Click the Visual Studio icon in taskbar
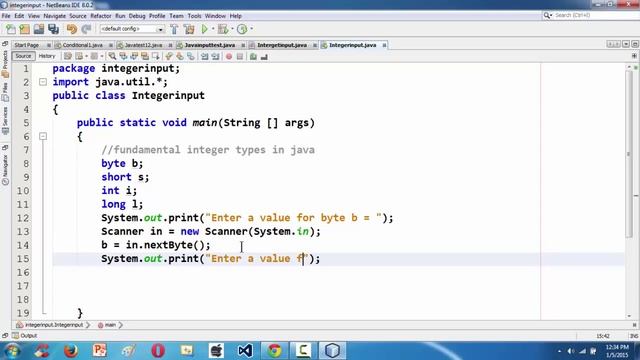 pos(245,351)
